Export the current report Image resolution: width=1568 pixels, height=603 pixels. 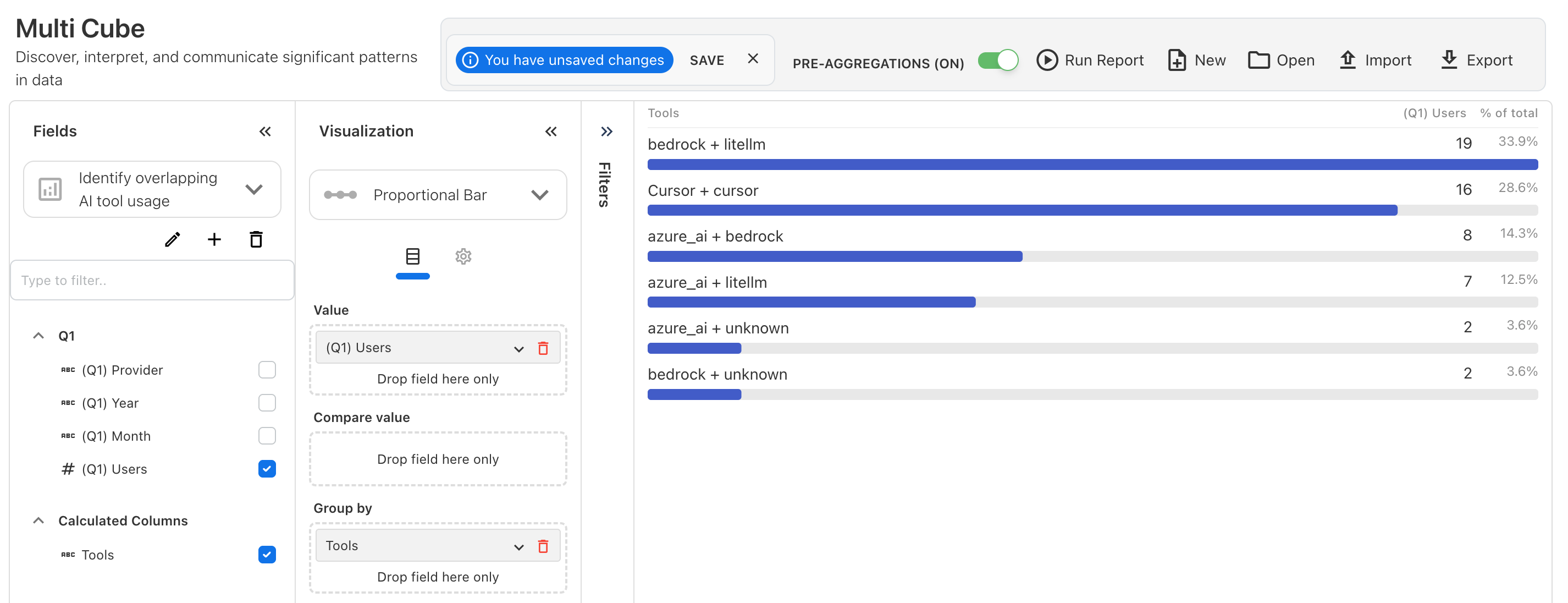(1477, 59)
